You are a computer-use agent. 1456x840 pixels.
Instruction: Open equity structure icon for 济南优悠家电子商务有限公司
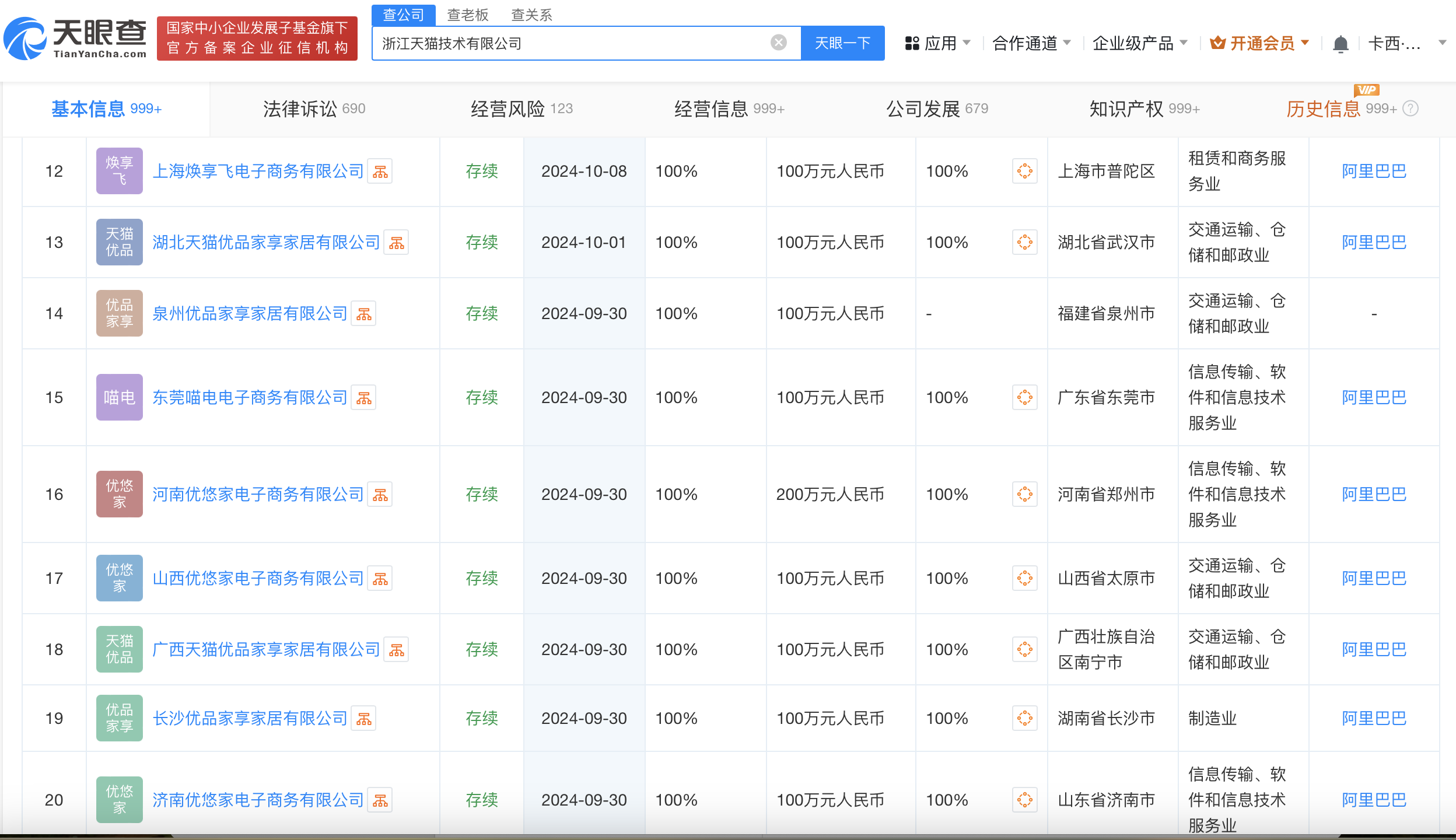[380, 800]
